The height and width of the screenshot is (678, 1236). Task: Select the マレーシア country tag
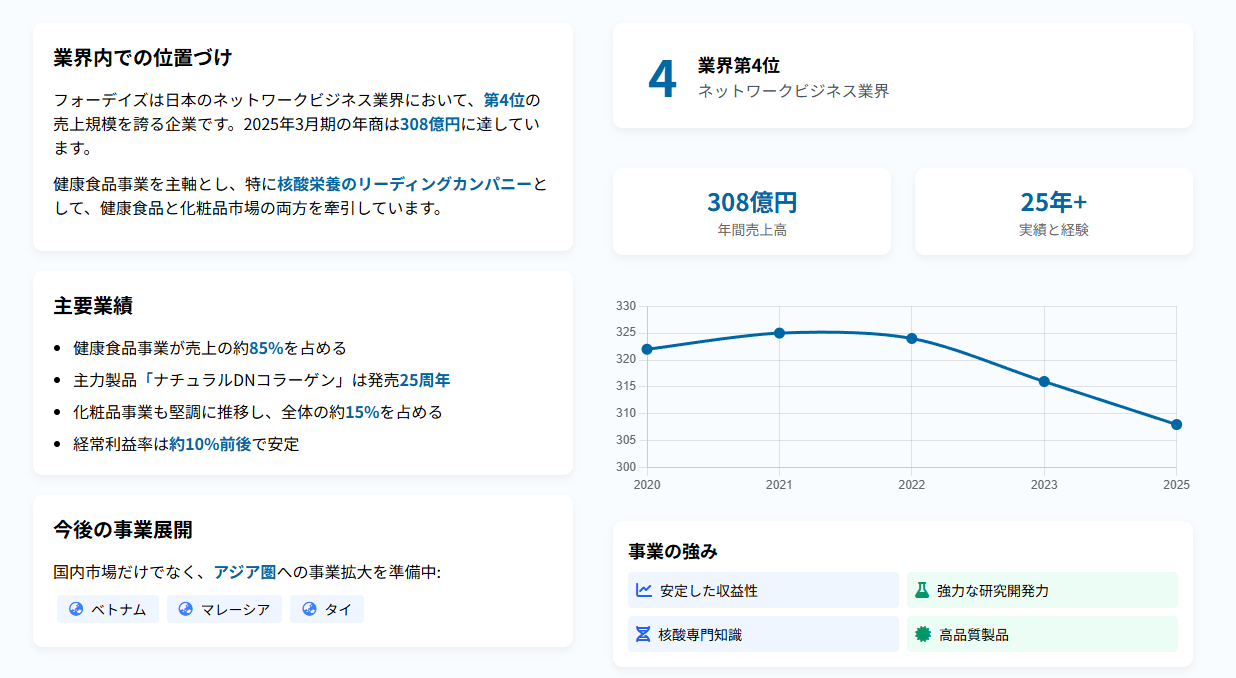click(224, 609)
